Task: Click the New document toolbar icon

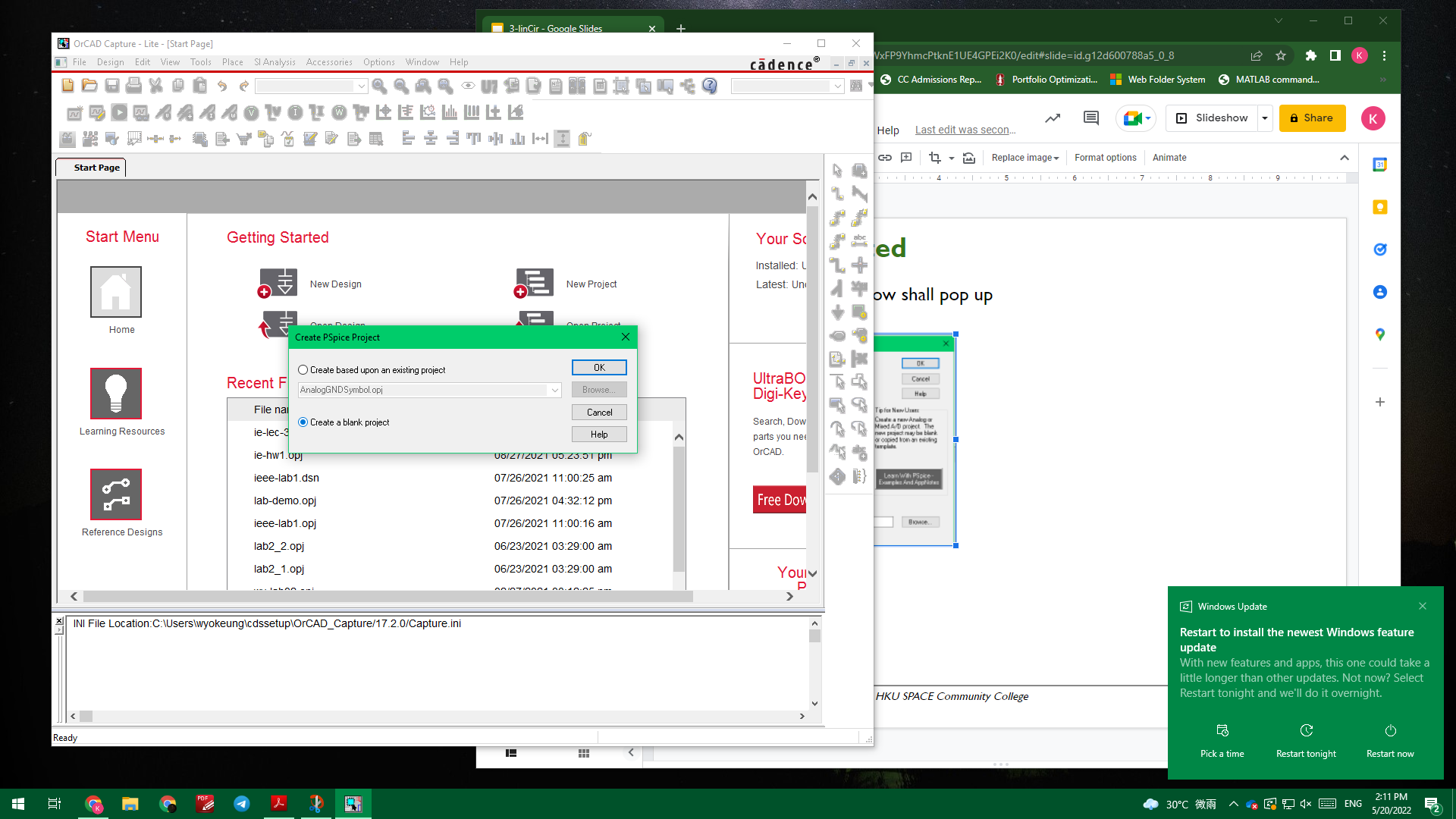Action: pyautogui.click(x=67, y=86)
